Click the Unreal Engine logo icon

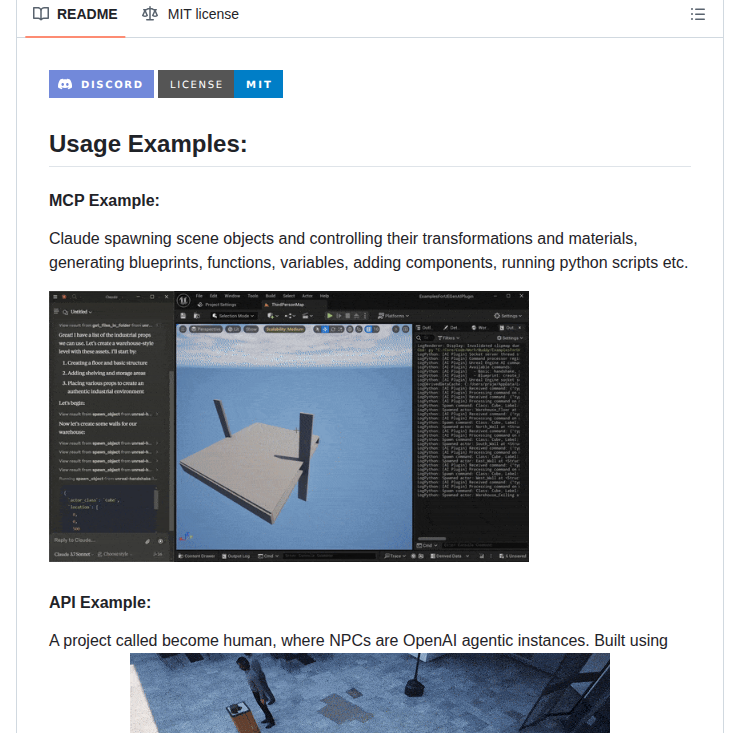click(x=184, y=299)
